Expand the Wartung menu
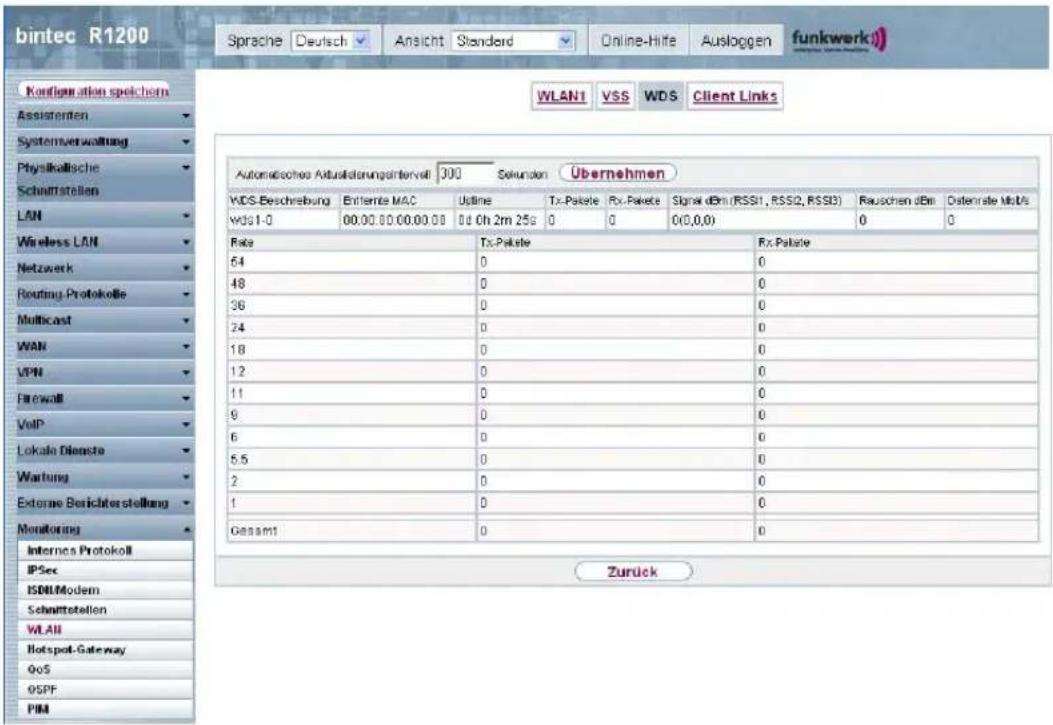This screenshot has width=1053, height=725. pos(105,477)
